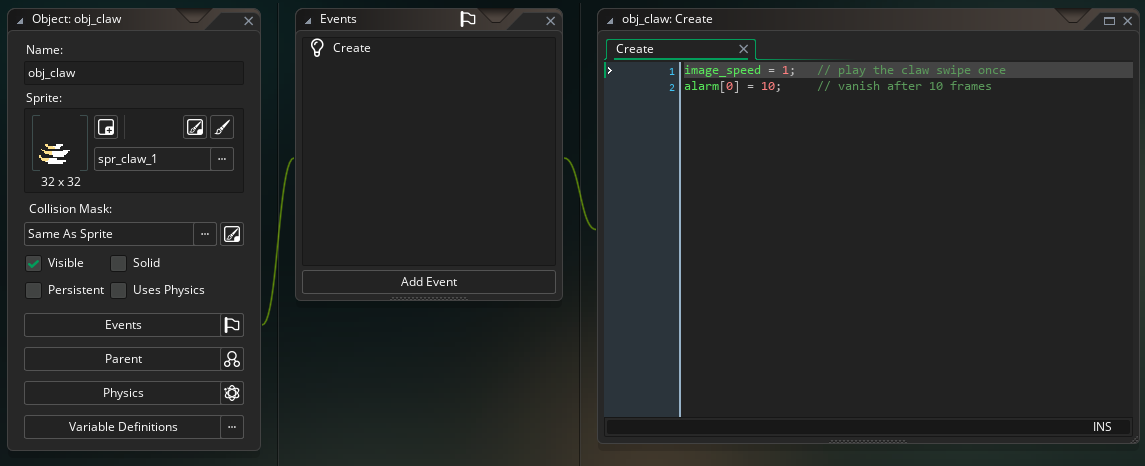Image resolution: width=1145 pixels, height=466 pixels.
Task: Click the flag icon beside Events button
Action: (232, 325)
